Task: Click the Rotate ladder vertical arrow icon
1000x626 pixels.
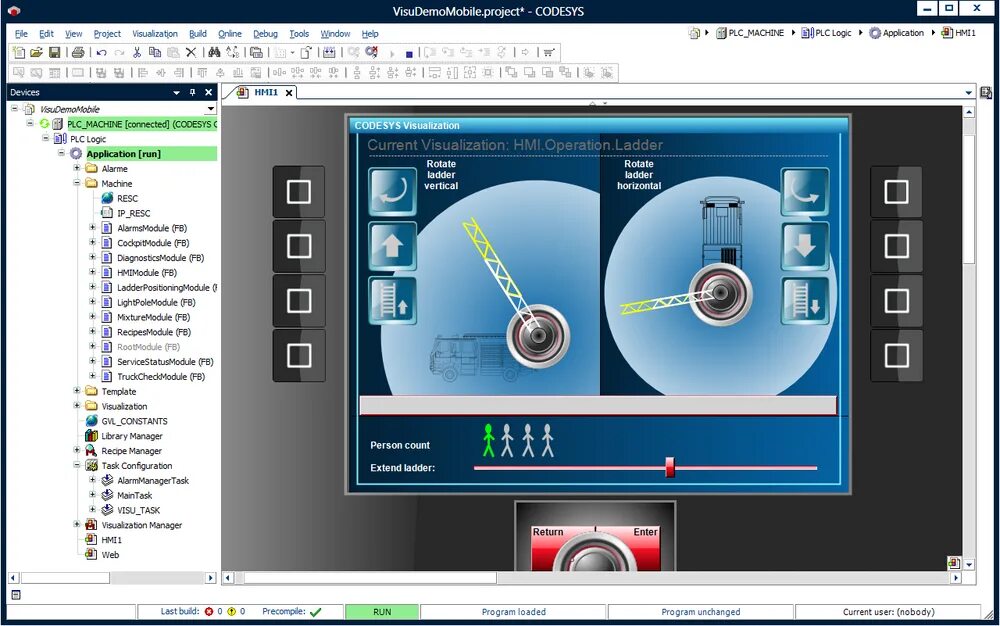Action: click(392, 191)
